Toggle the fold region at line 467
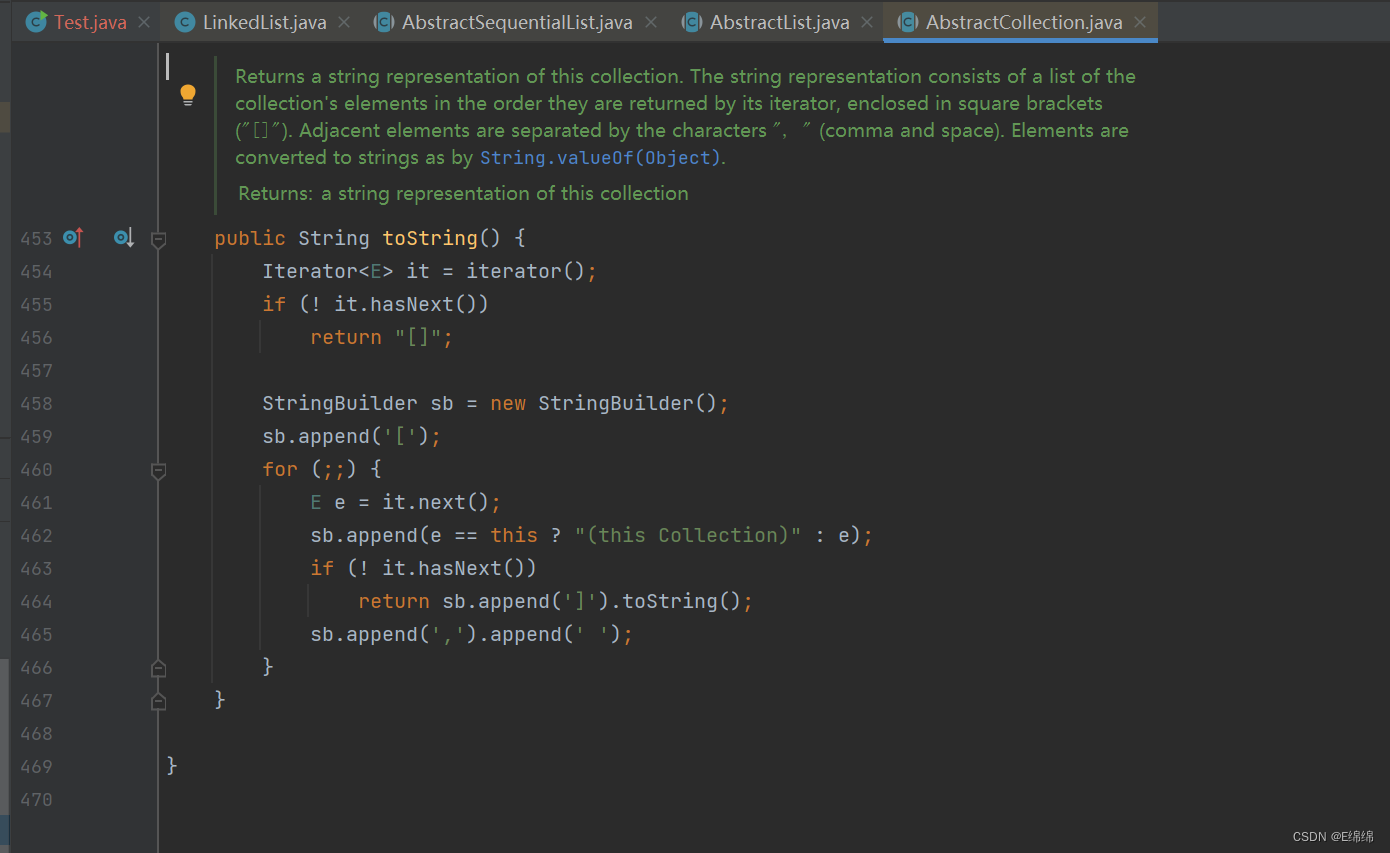Image resolution: width=1390 pixels, height=853 pixels. [x=158, y=700]
